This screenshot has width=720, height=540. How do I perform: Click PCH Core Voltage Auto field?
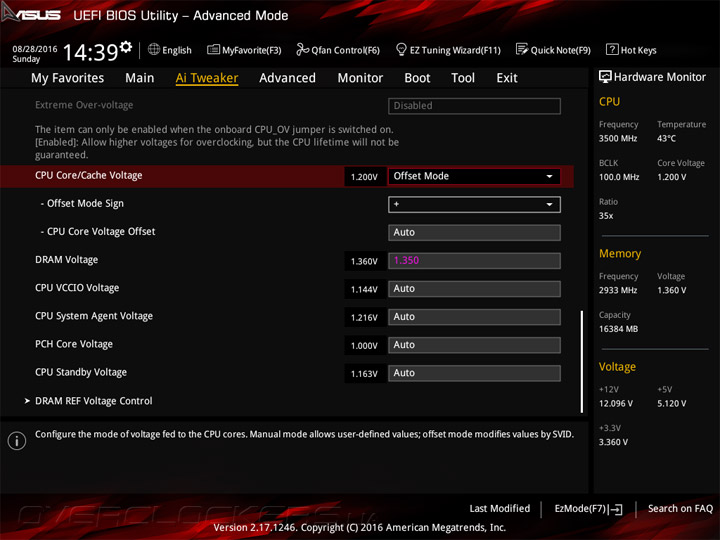coord(474,345)
